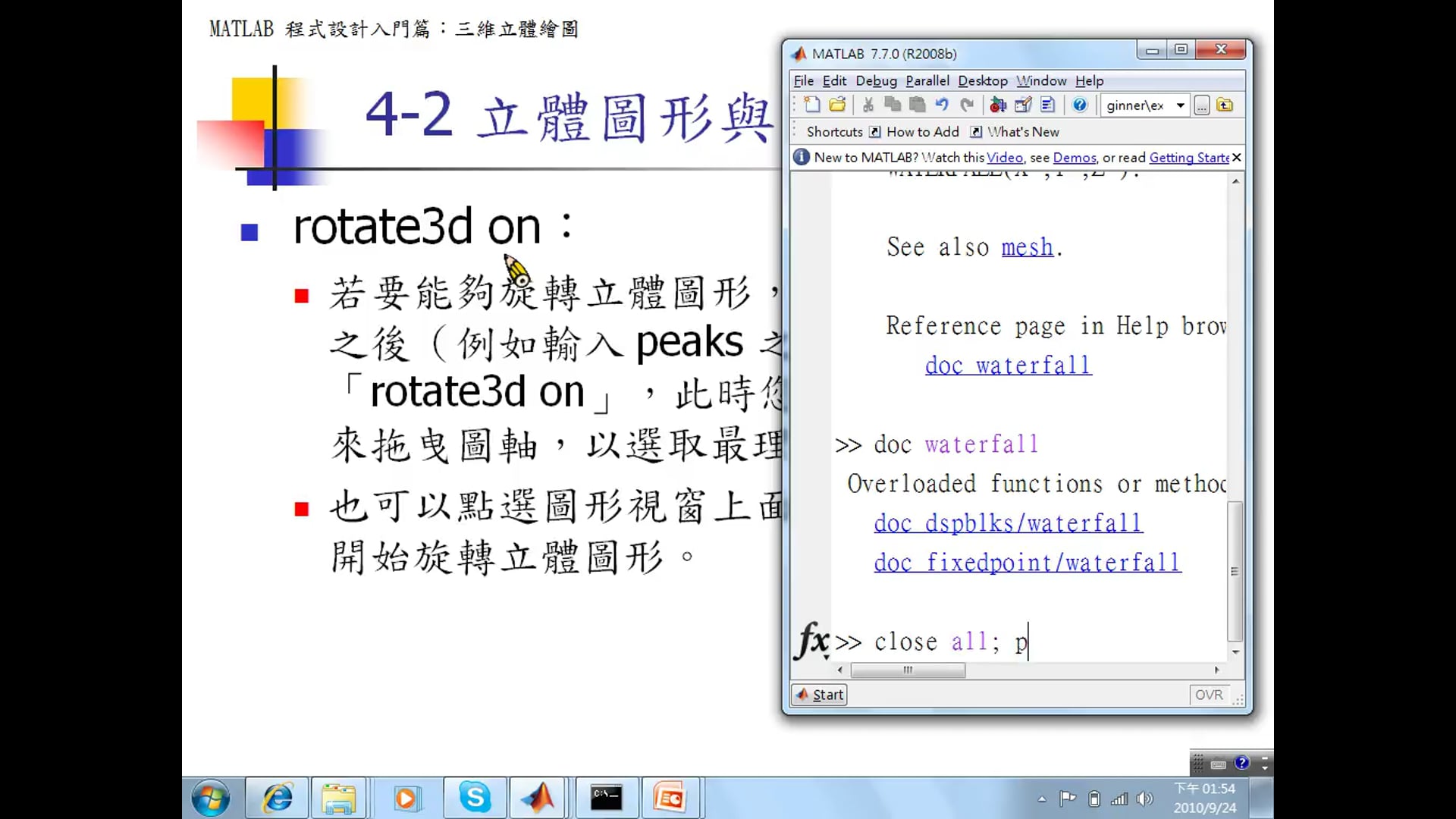Open doc dspblks/waterfall link
The image size is (1456, 819).
coord(1008,523)
